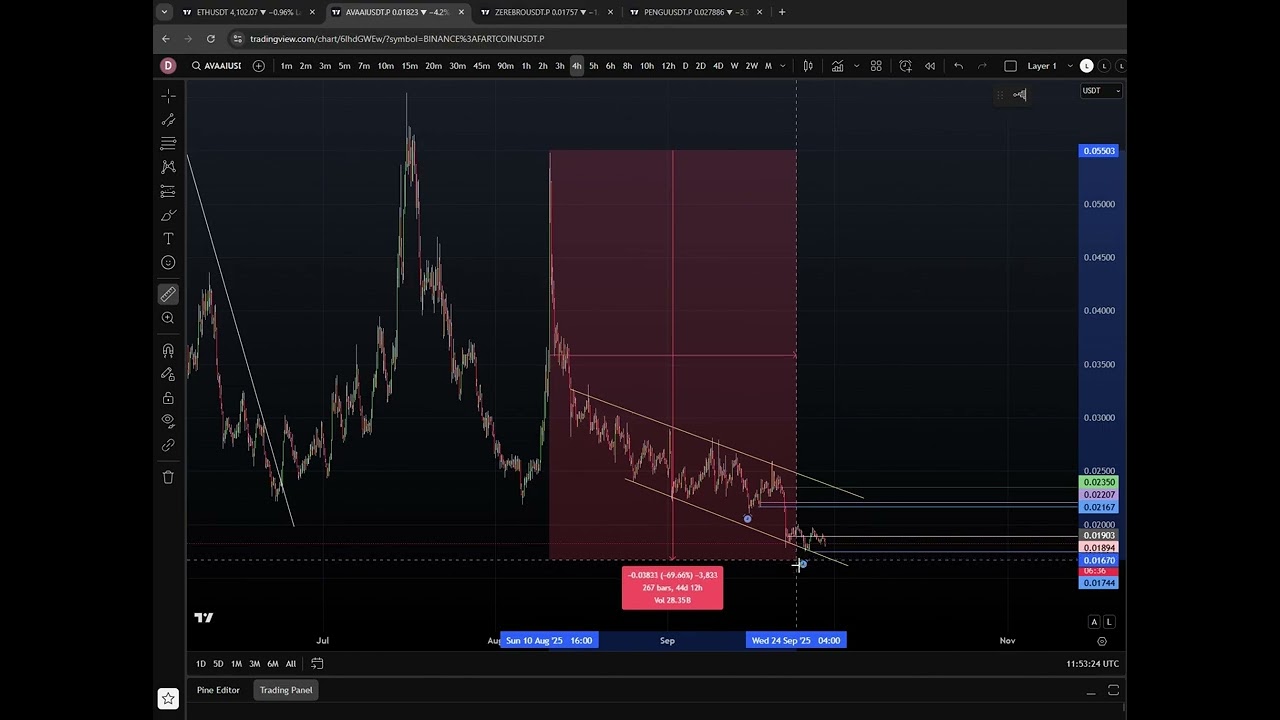Switch to the 15m timeframe
Screen dimensions: 1280x720
409,66
